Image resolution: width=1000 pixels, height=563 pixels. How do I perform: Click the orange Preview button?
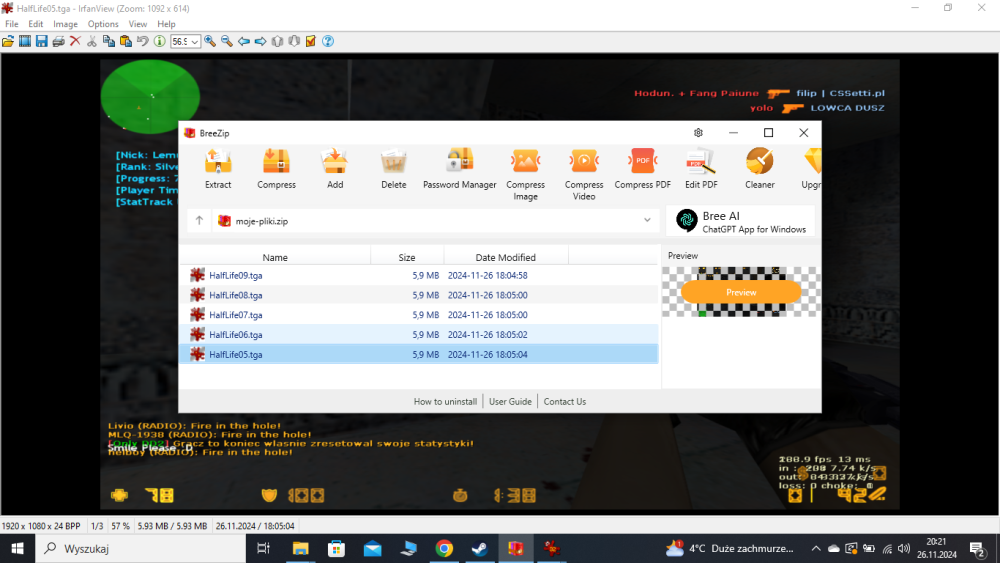[x=741, y=292]
